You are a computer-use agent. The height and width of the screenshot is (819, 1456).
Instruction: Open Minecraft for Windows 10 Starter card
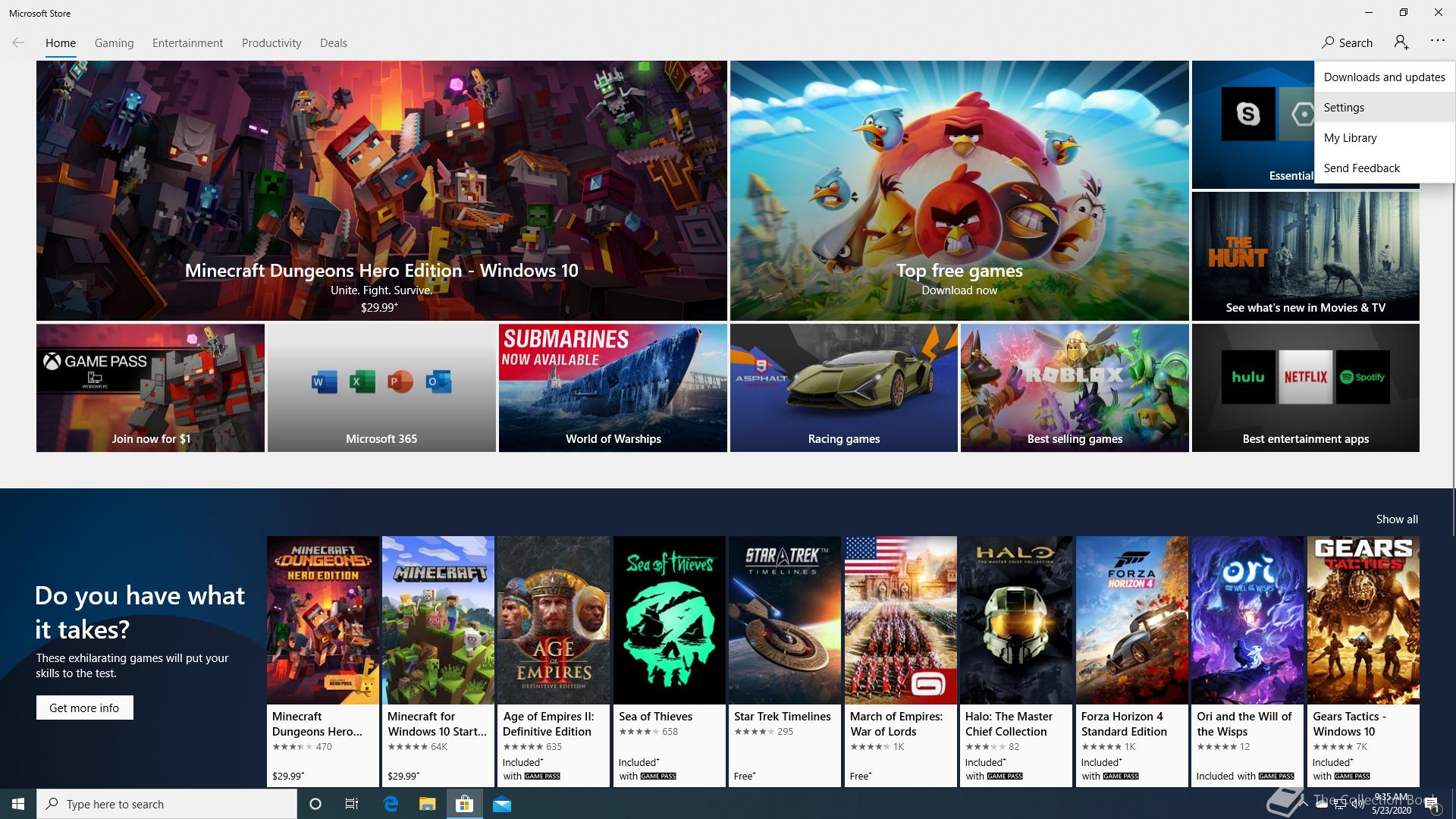coord(438,661)
